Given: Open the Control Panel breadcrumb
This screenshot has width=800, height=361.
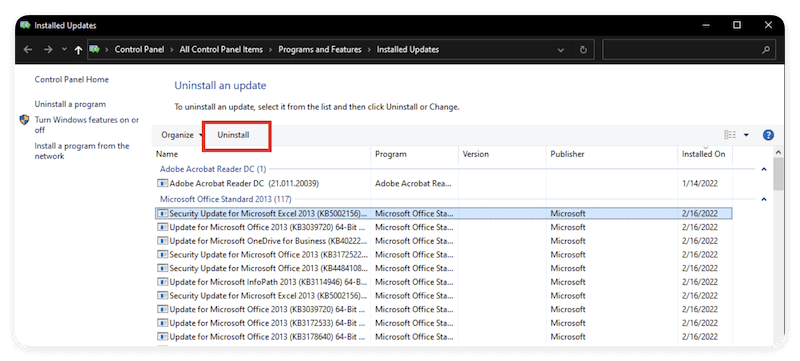Looking at the screenshot, I should pyautogui.click(x=139, y=49).
